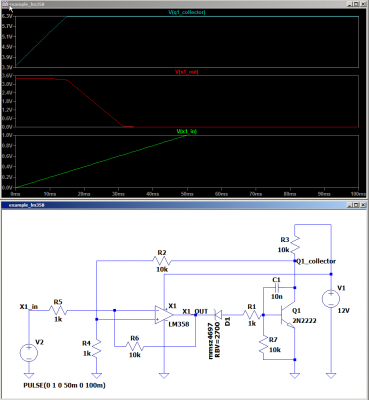Click the 50ms time axis label

pyautogui.click(x=187, y=194)
